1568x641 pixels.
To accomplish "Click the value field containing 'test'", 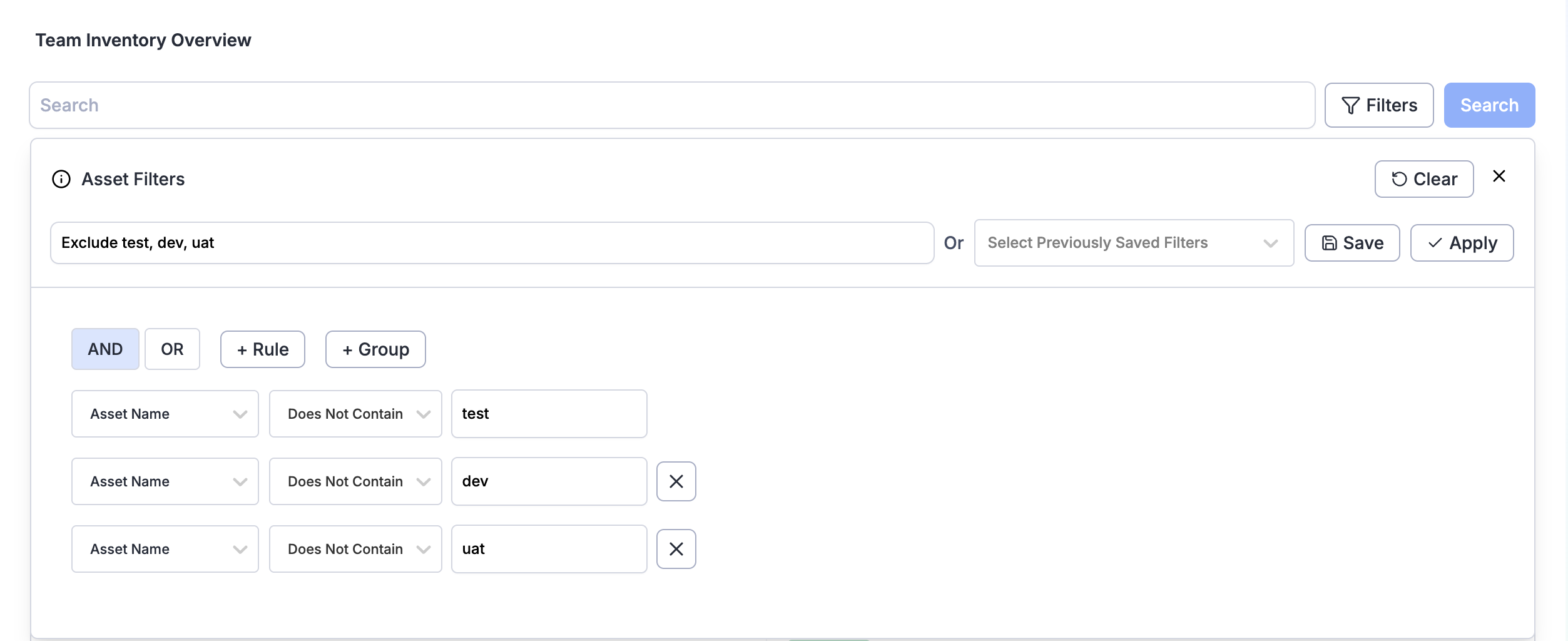I will [549, 414].
